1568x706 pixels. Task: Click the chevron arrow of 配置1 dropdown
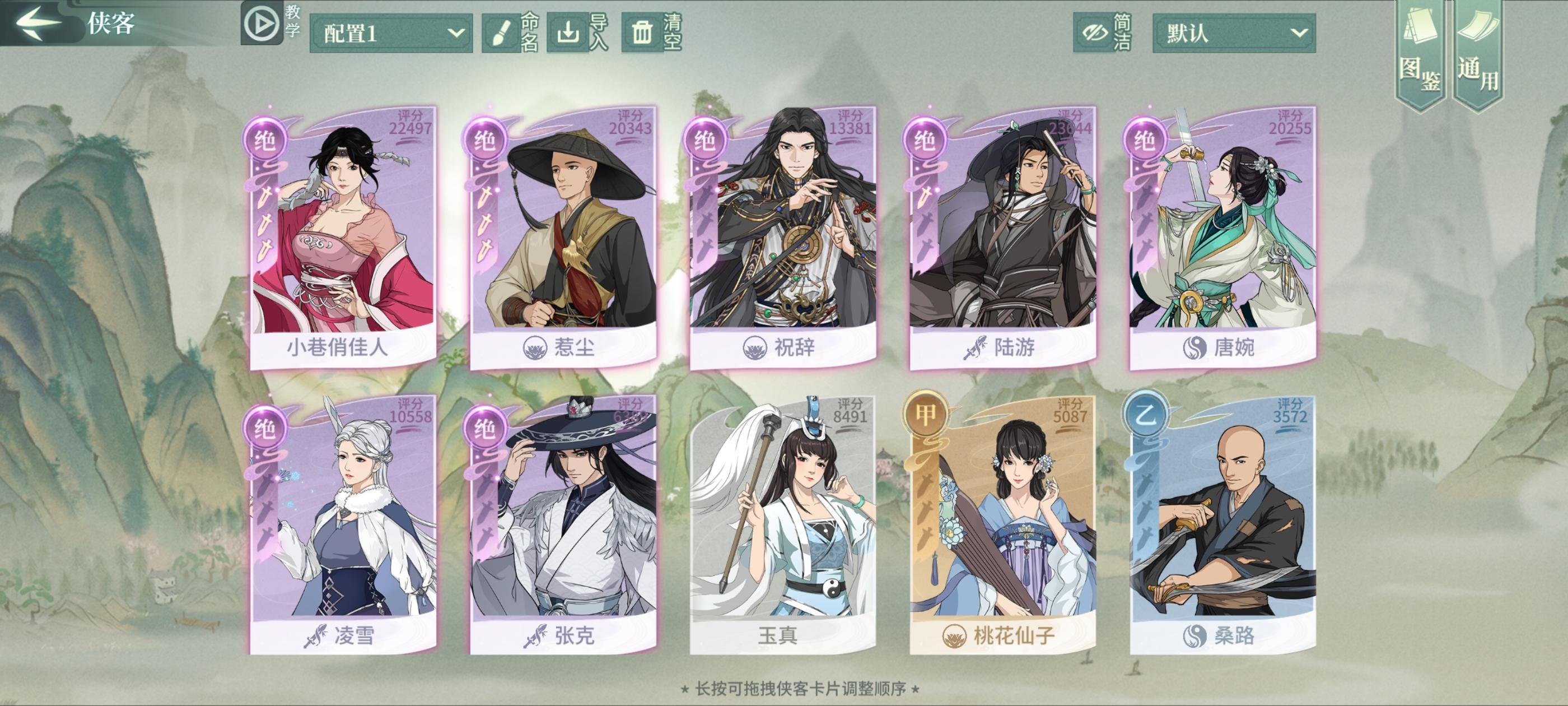point(455,33)
